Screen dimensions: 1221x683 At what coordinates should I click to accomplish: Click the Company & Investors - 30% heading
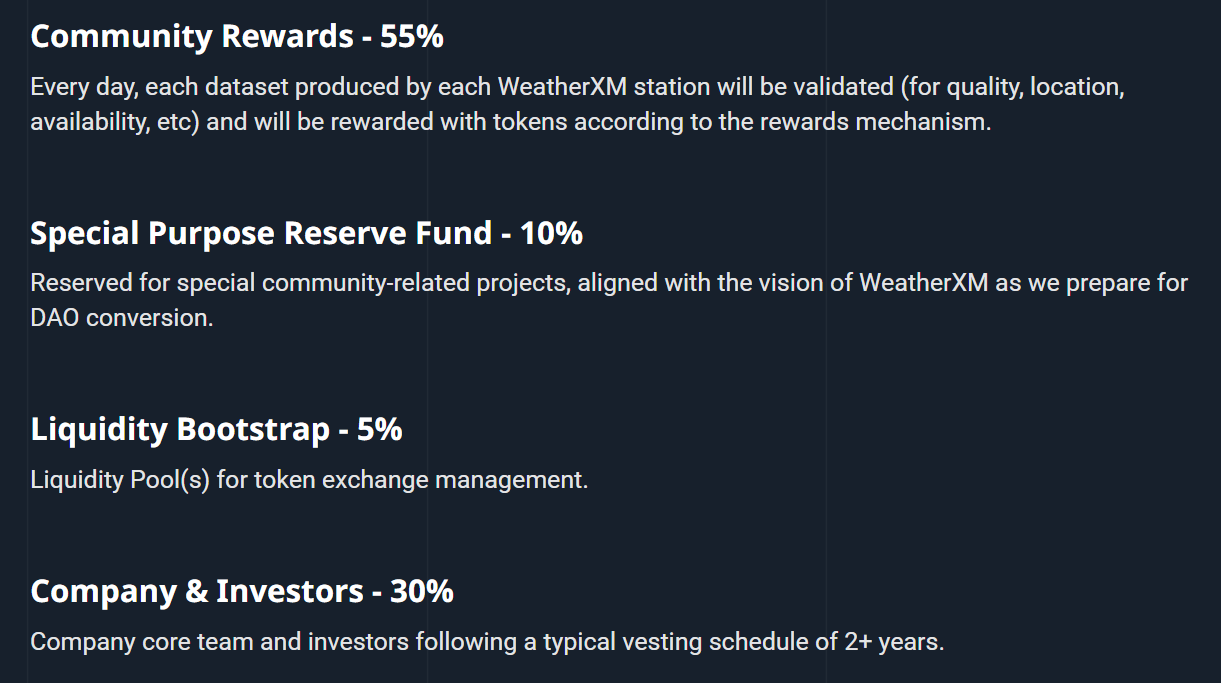pyautogui.click(x=242, y=591)
